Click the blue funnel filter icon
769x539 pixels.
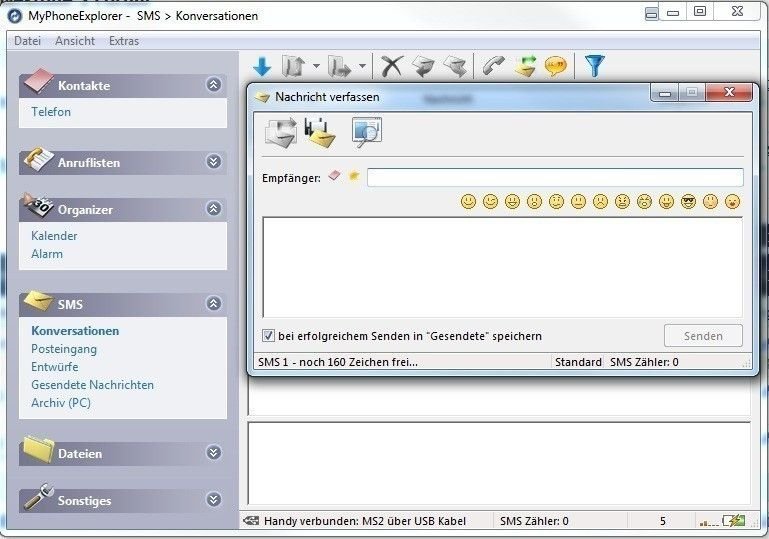[x=594, y=66]
